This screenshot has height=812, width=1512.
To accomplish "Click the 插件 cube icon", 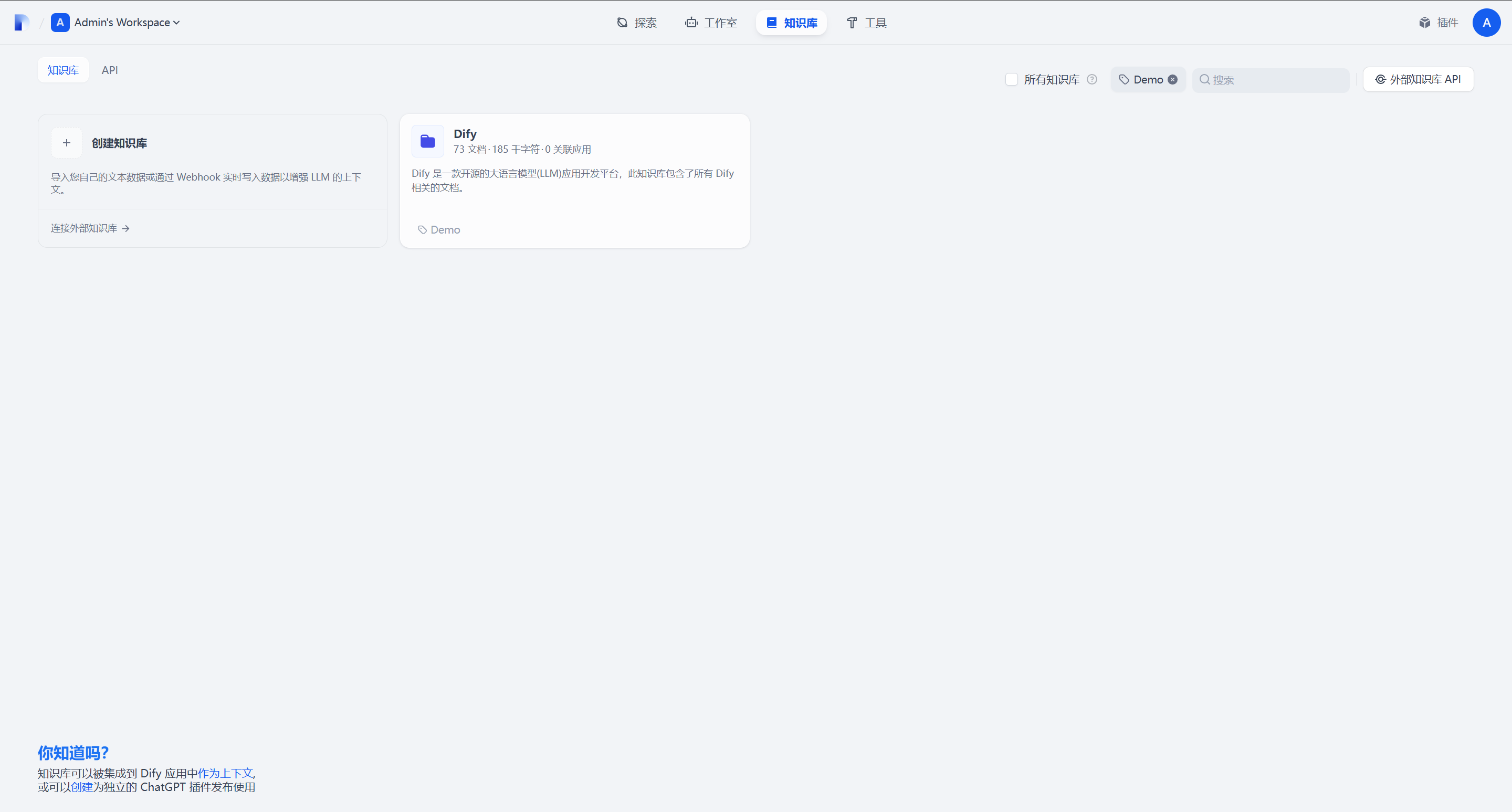I will (x=1424, y=22).
